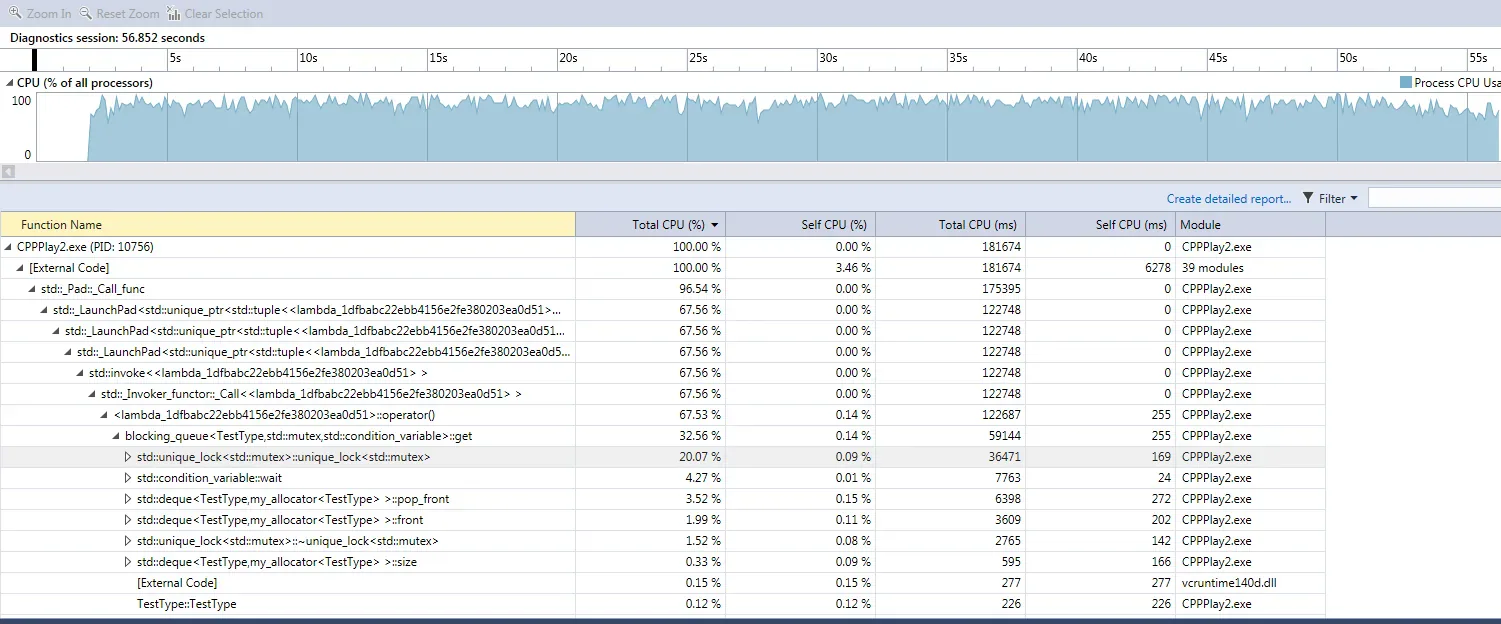This screenshot has height=624, width=1501.
Task: Click the Self CPU (%) column header
Action: (800, 225)
